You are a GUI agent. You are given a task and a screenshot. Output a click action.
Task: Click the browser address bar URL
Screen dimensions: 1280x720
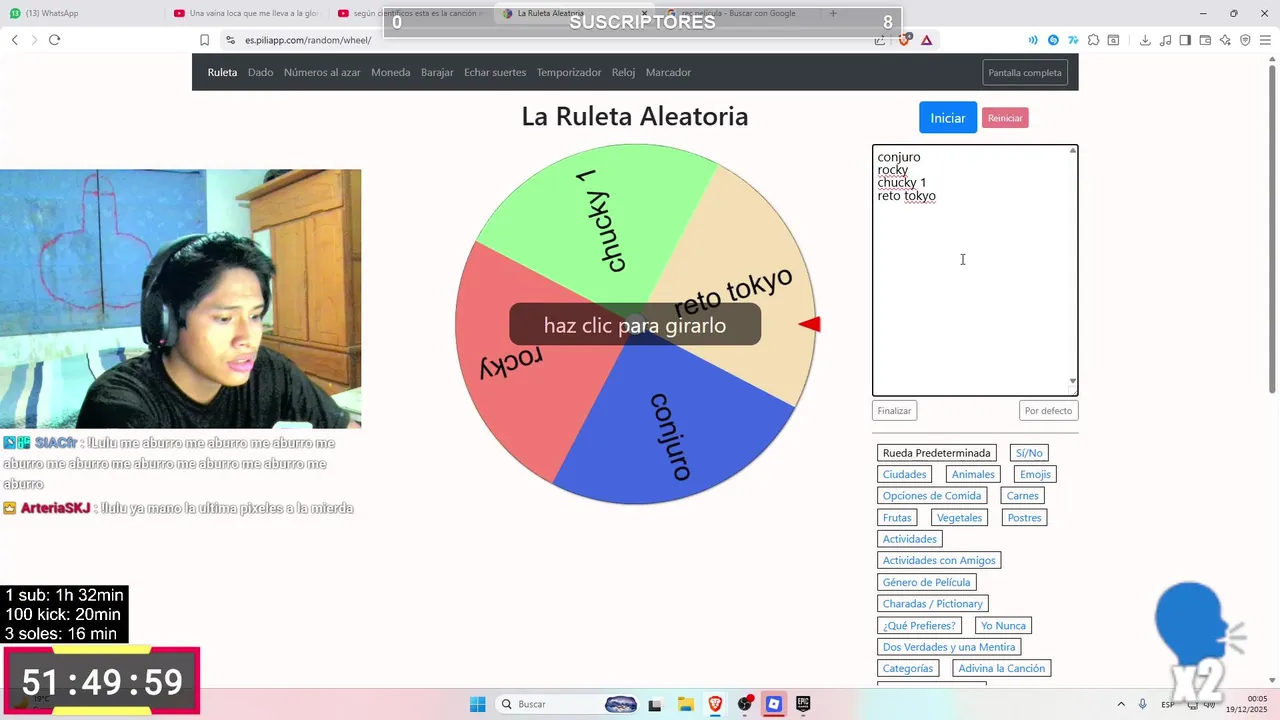[308, 40]
